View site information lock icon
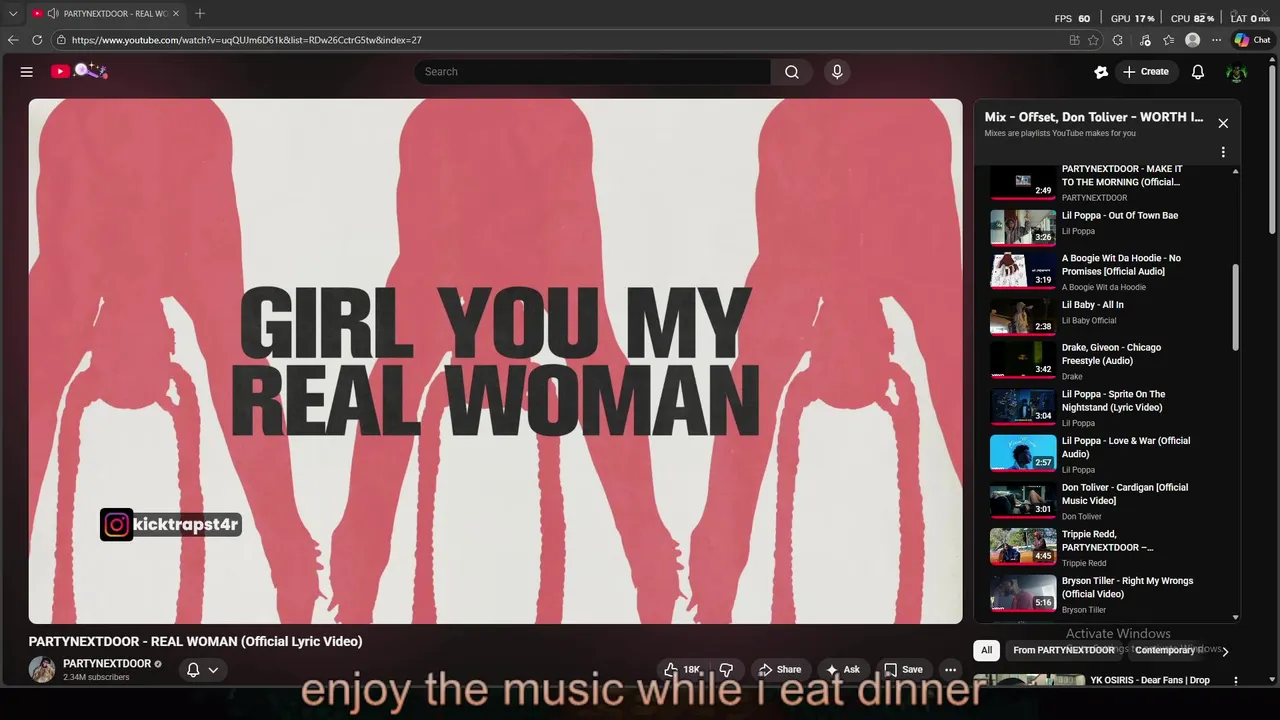1280x720 pixels. pos(61,40)
